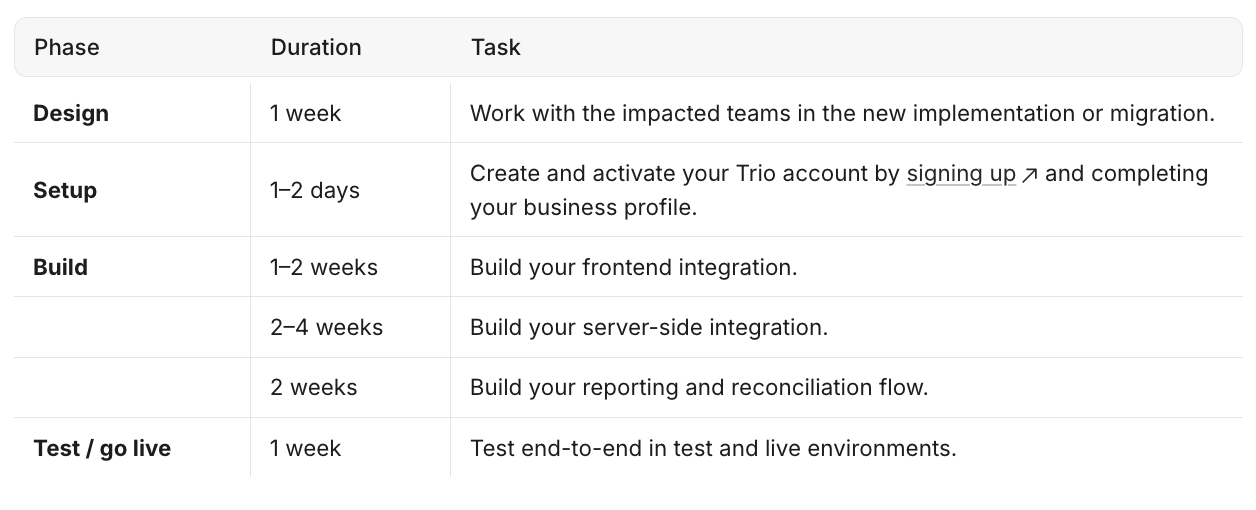
Task: Open the signing up link
Action: tap(961, 174)
